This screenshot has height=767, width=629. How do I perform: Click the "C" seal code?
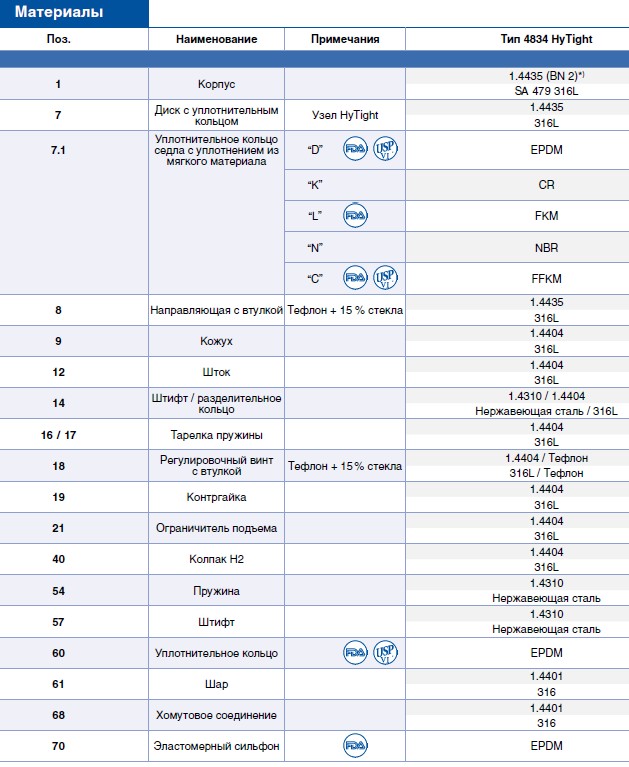click(x=315, y=279)
